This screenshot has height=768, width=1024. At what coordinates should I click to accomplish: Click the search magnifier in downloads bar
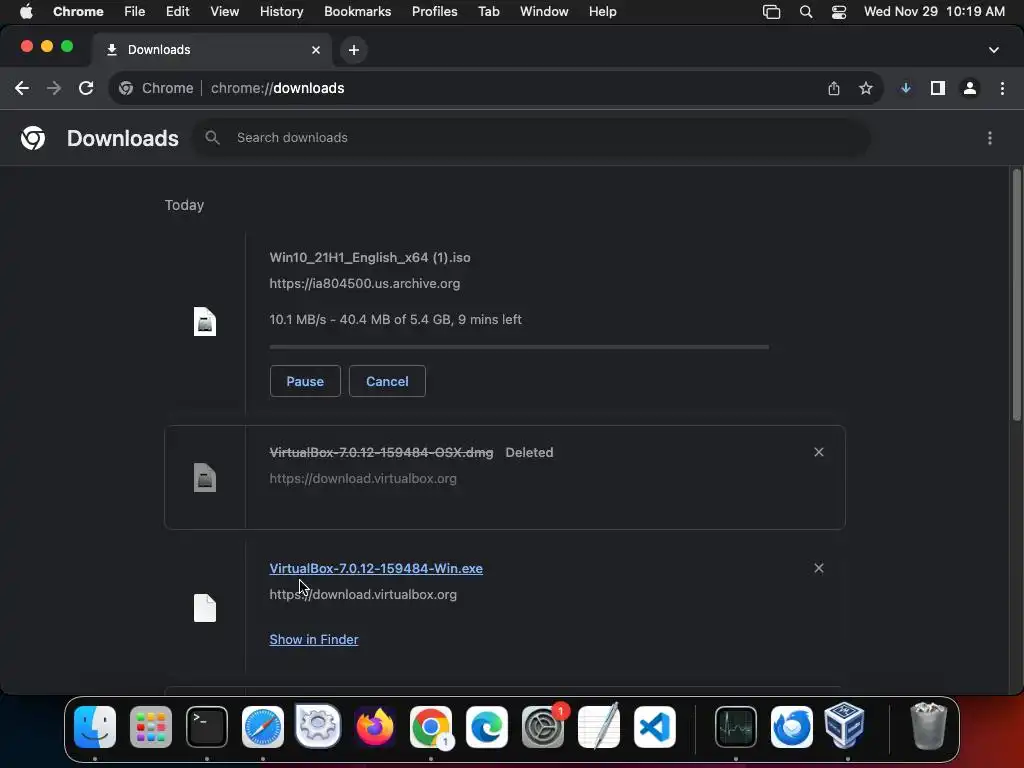[x=212, y=138]
